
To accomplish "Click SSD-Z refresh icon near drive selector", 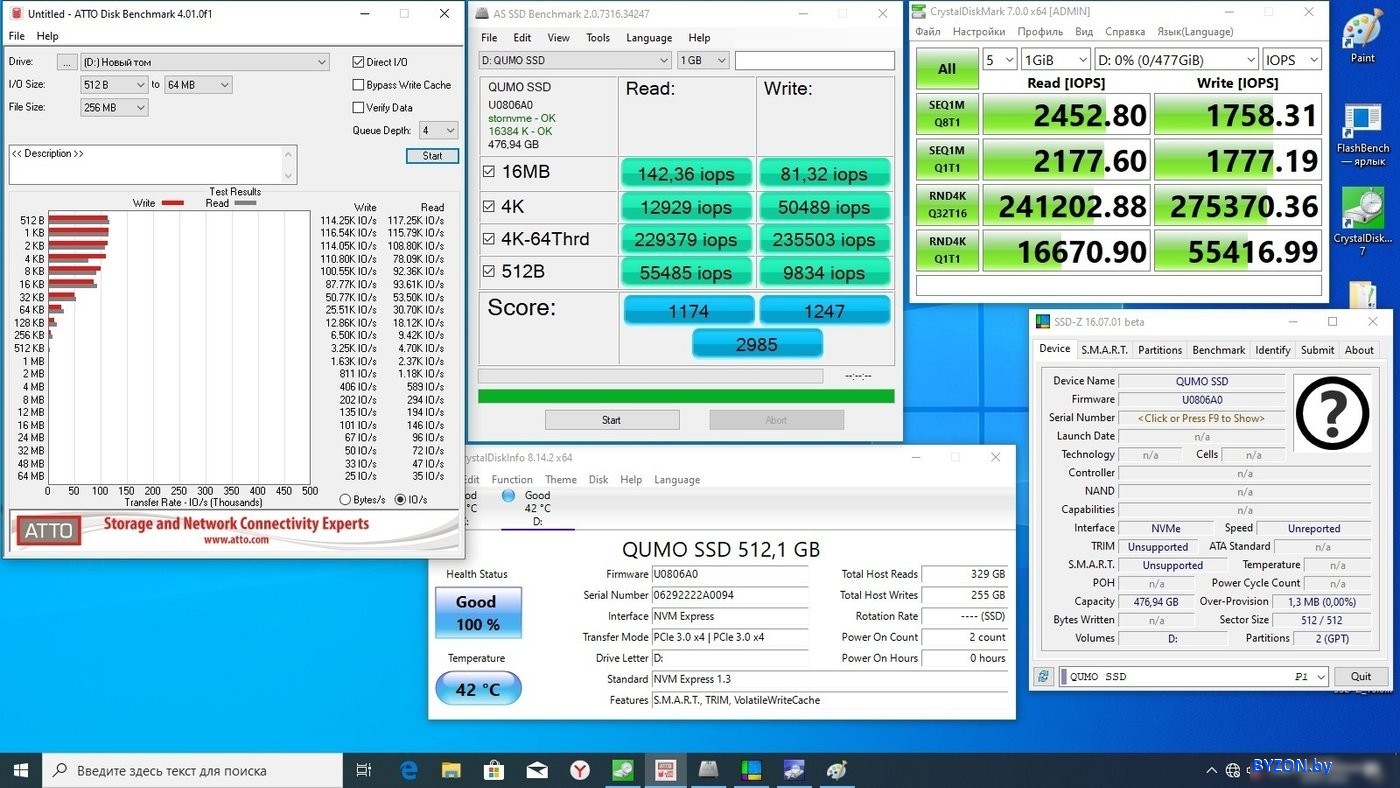I will [1044, 677].
